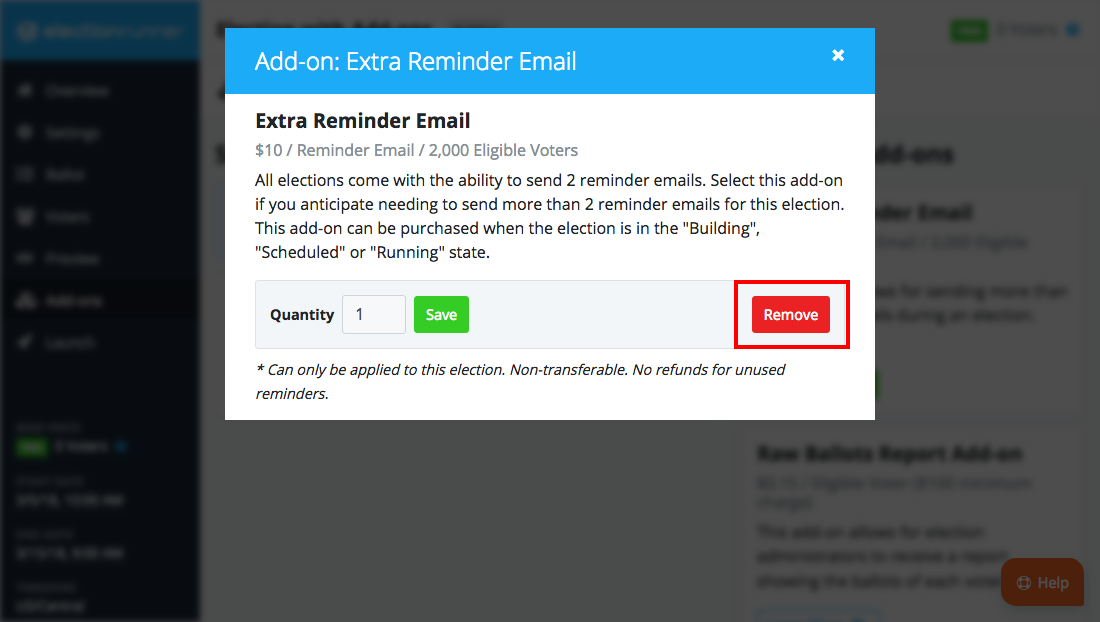Screen dimensions: 1100x622
Task: Click the blue info icon beside the voter count
Action: click(1073, 30)
